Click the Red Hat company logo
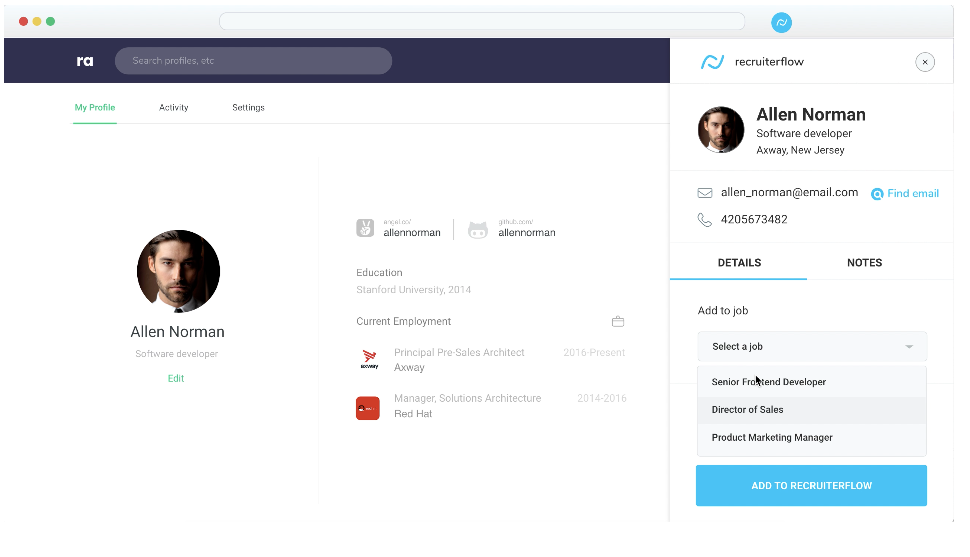The image size is (970, 557). [367, 408]
